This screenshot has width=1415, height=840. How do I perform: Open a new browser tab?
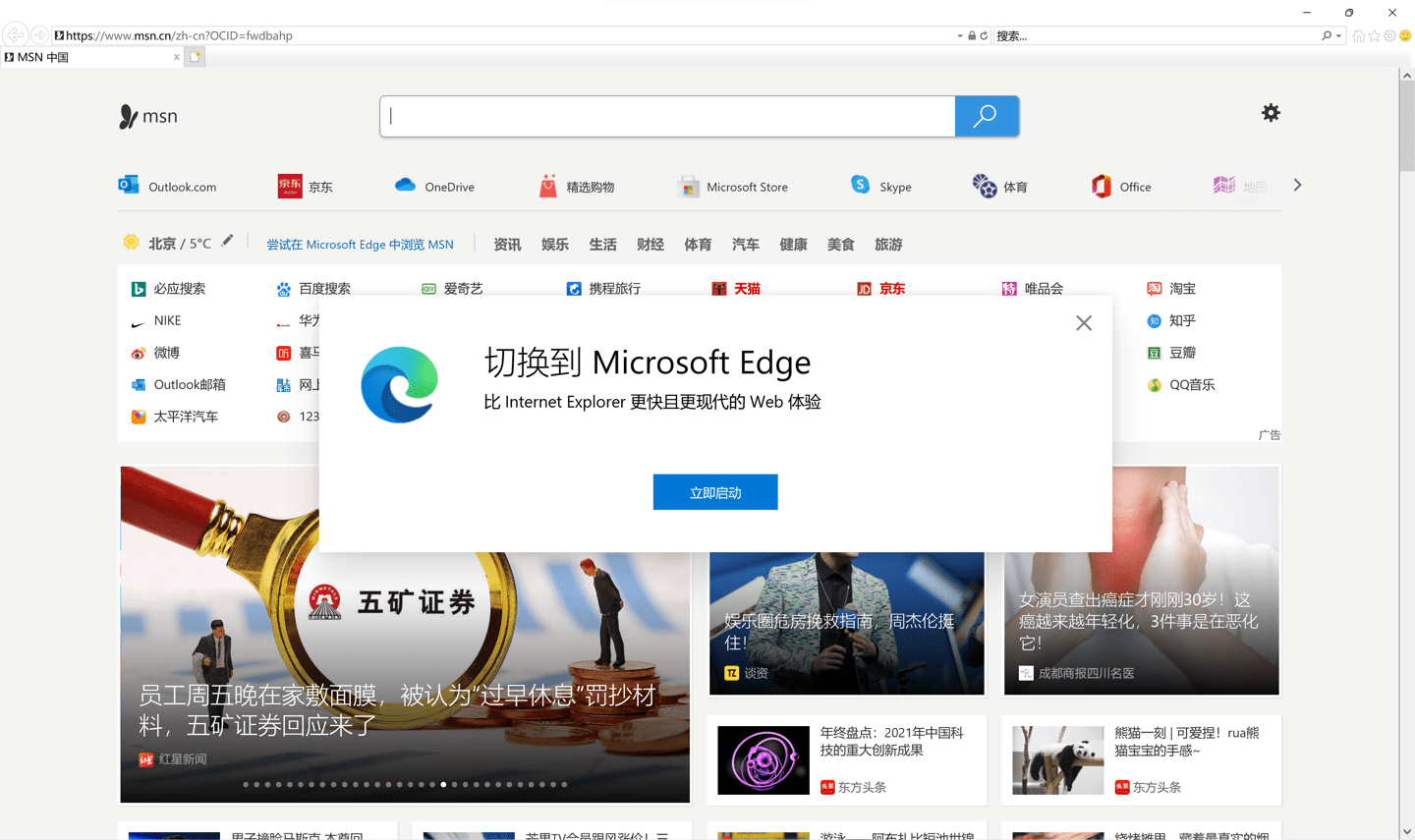[196, 57]
